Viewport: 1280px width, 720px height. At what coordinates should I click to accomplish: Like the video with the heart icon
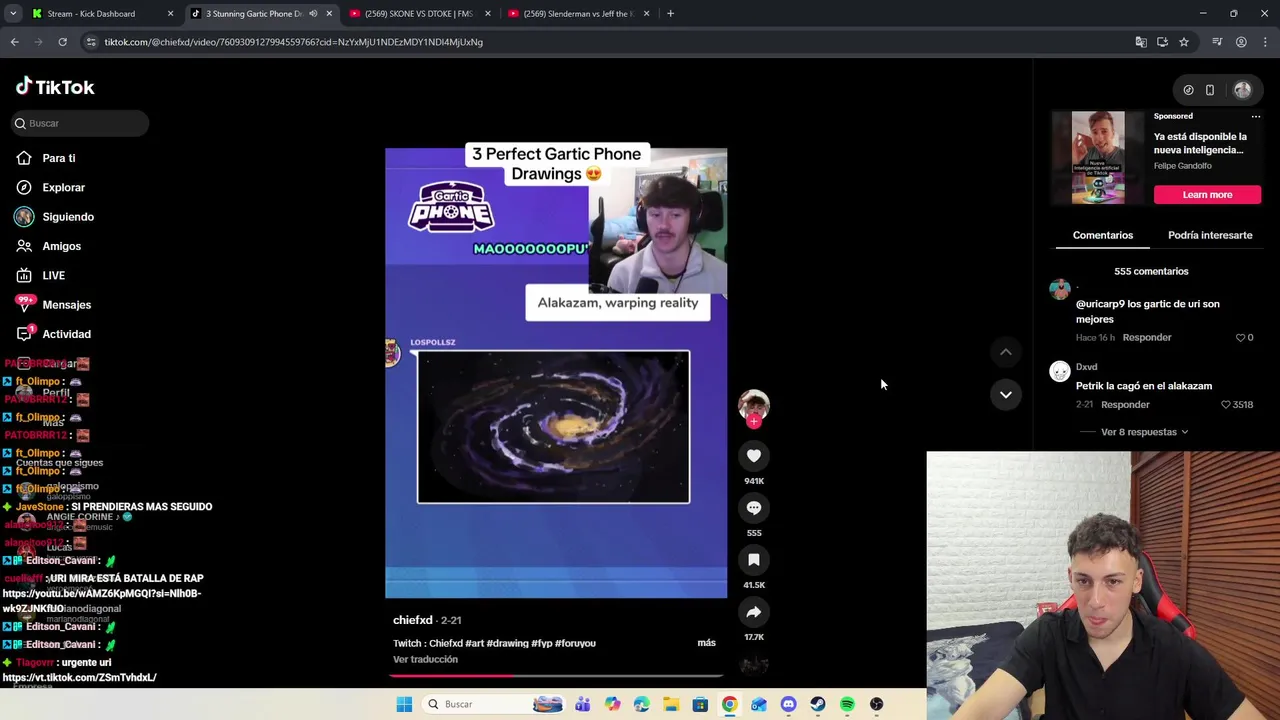pos(754,456)
